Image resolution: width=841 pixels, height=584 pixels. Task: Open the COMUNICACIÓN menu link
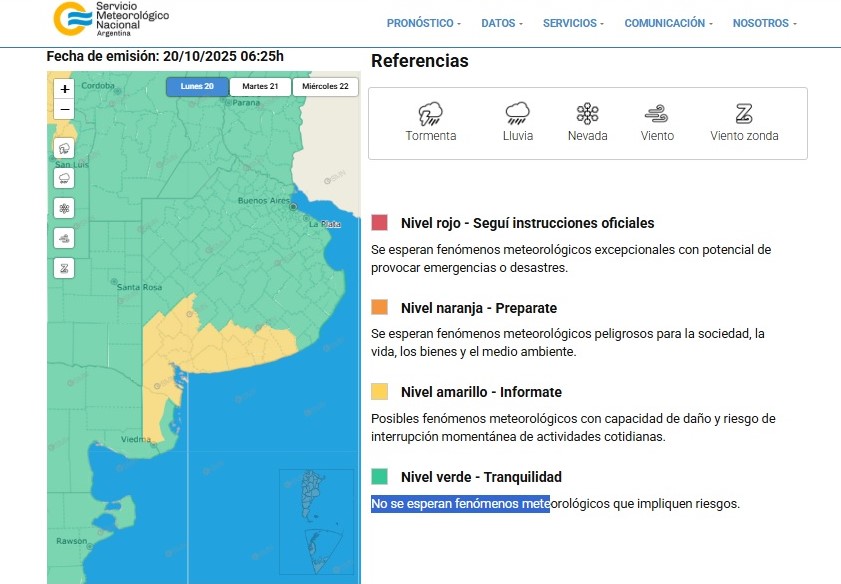pos(668,23)
